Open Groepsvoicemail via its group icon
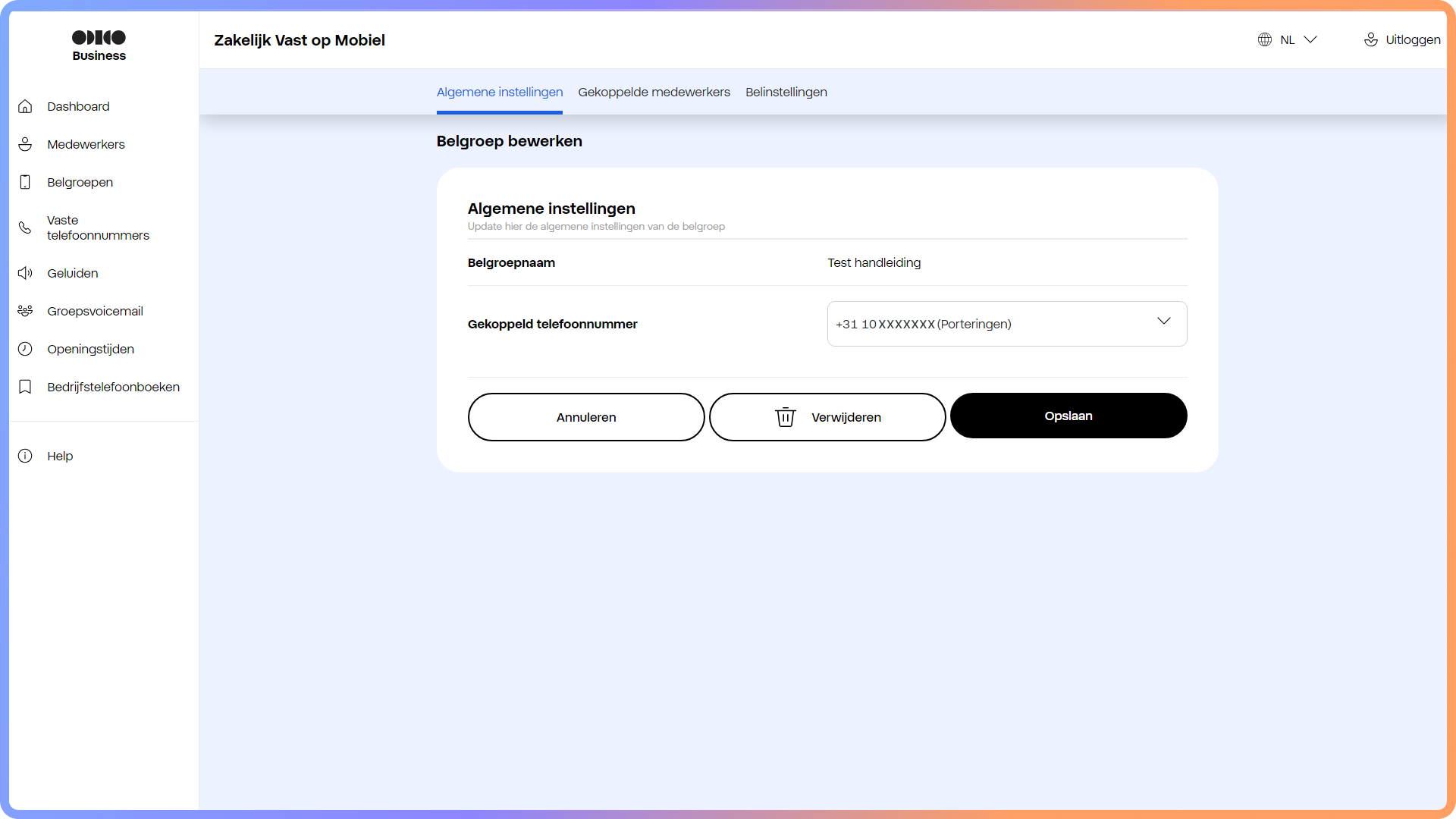 [x=25, y=311]
